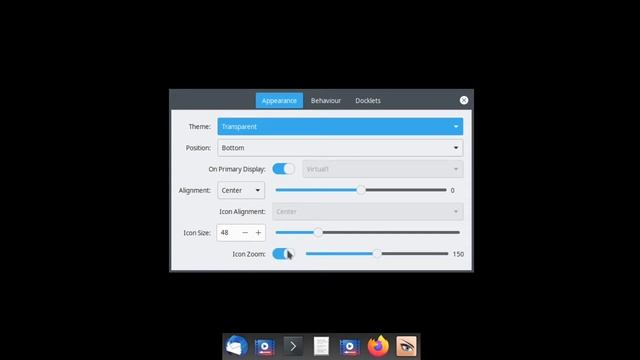Close the dock preferences window
Image resolution: width=640 pixels, height=360 pixels.
[464, 100]
